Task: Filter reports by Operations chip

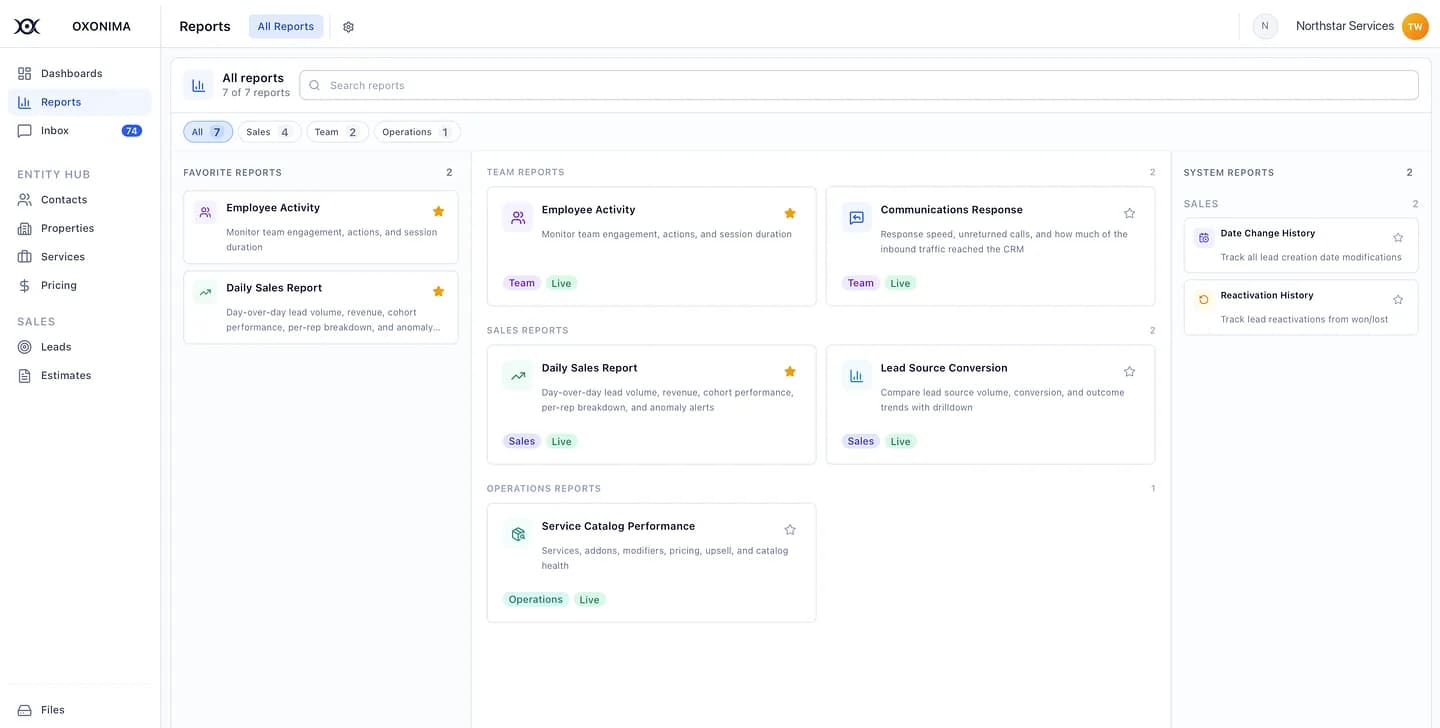Action: pyautogui.click(x=417, y=132)
